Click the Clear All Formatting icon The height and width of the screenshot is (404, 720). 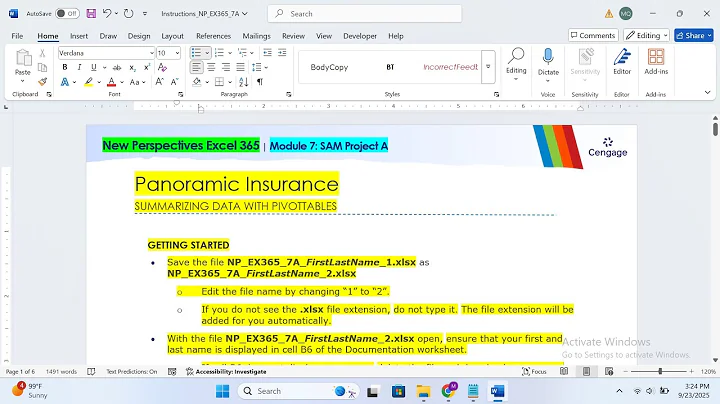pos(162,67)
